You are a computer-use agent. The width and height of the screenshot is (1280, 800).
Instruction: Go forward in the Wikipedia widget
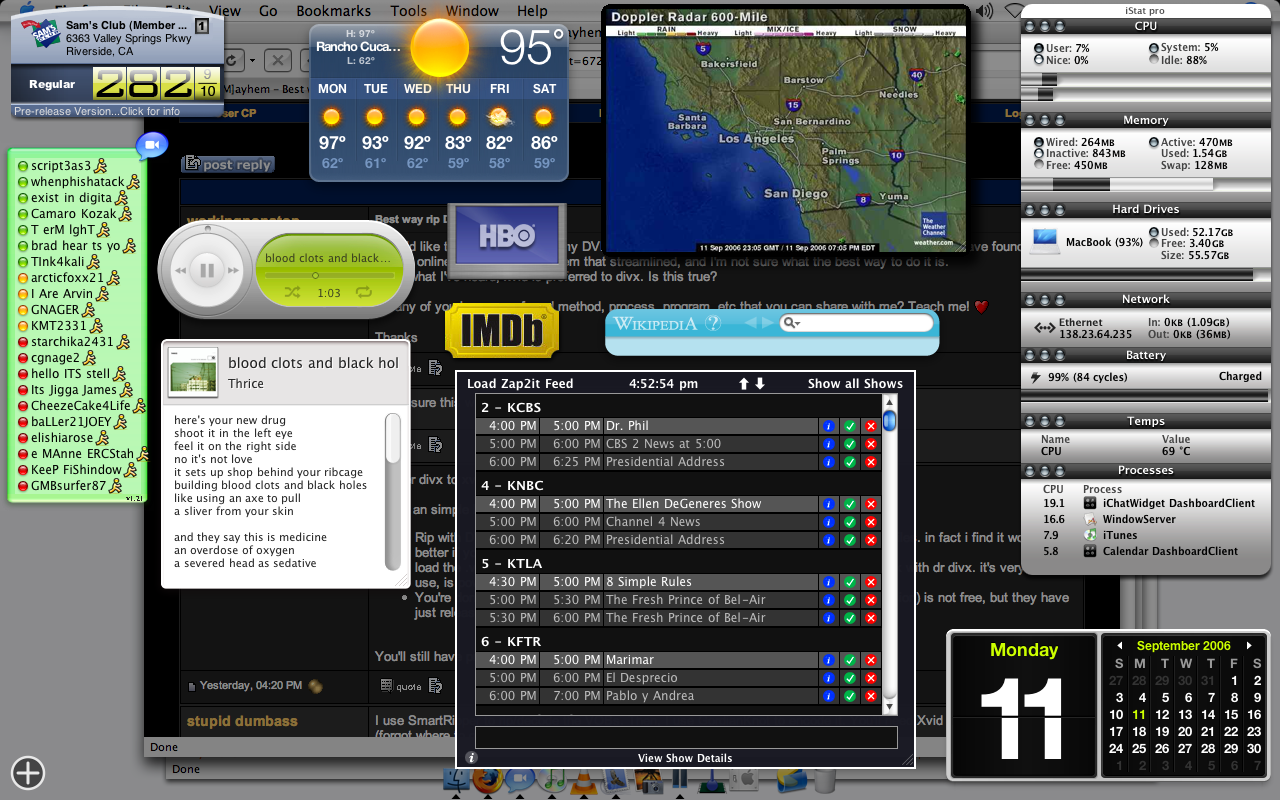[768, 323]
